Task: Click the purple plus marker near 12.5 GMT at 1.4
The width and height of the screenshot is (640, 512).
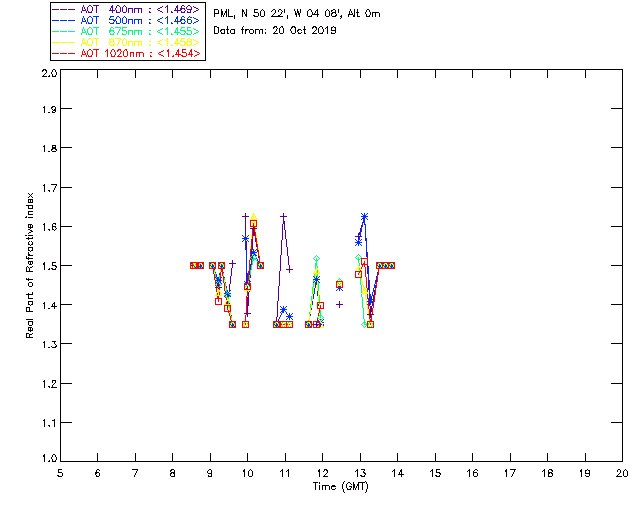Action: click(x=340, y=304)
